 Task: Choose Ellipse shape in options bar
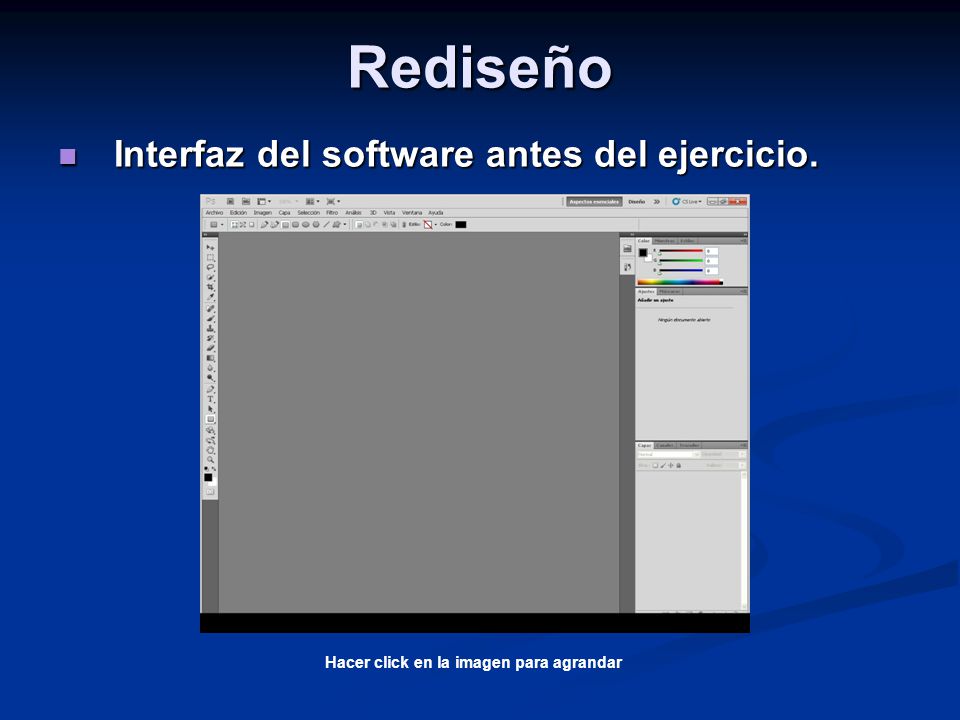point(306,225)
